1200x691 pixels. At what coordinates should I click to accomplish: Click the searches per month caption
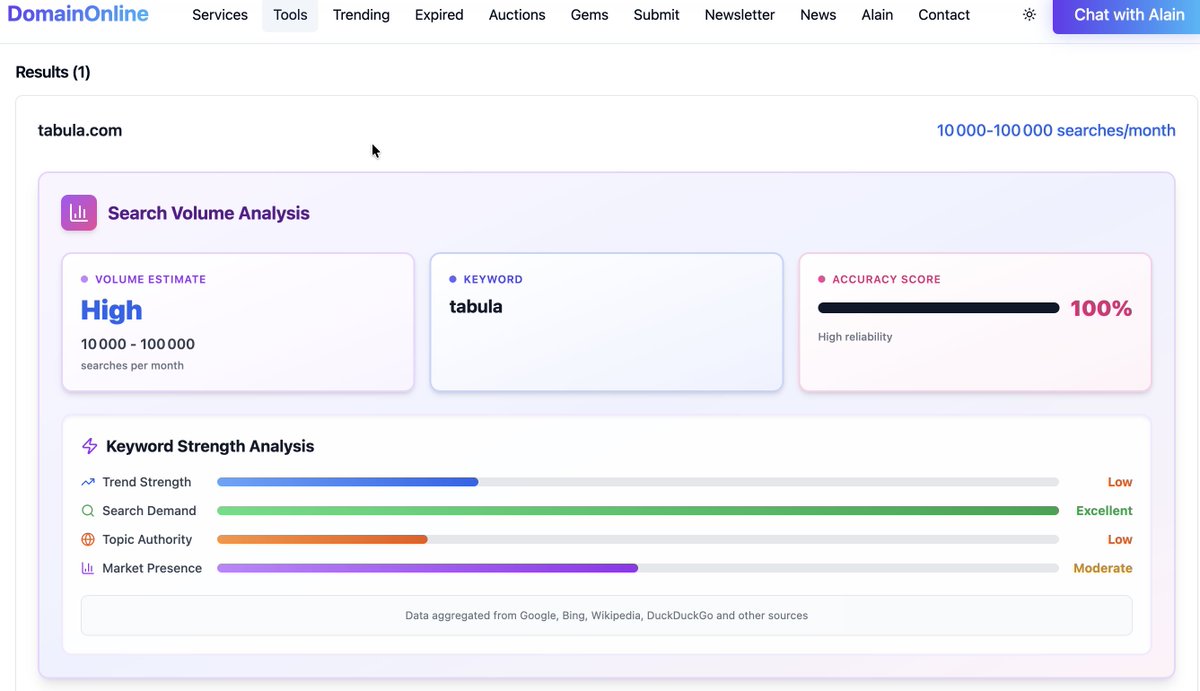point(132,366)
